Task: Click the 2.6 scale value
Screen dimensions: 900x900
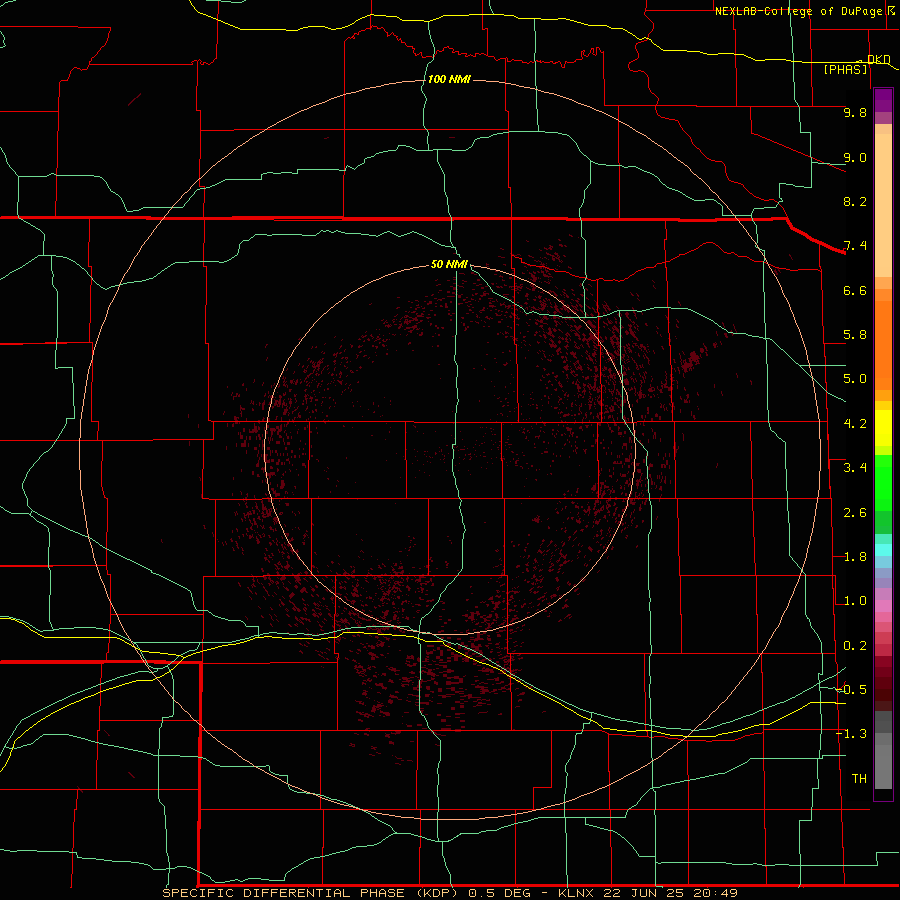Action: click(855, 513)
